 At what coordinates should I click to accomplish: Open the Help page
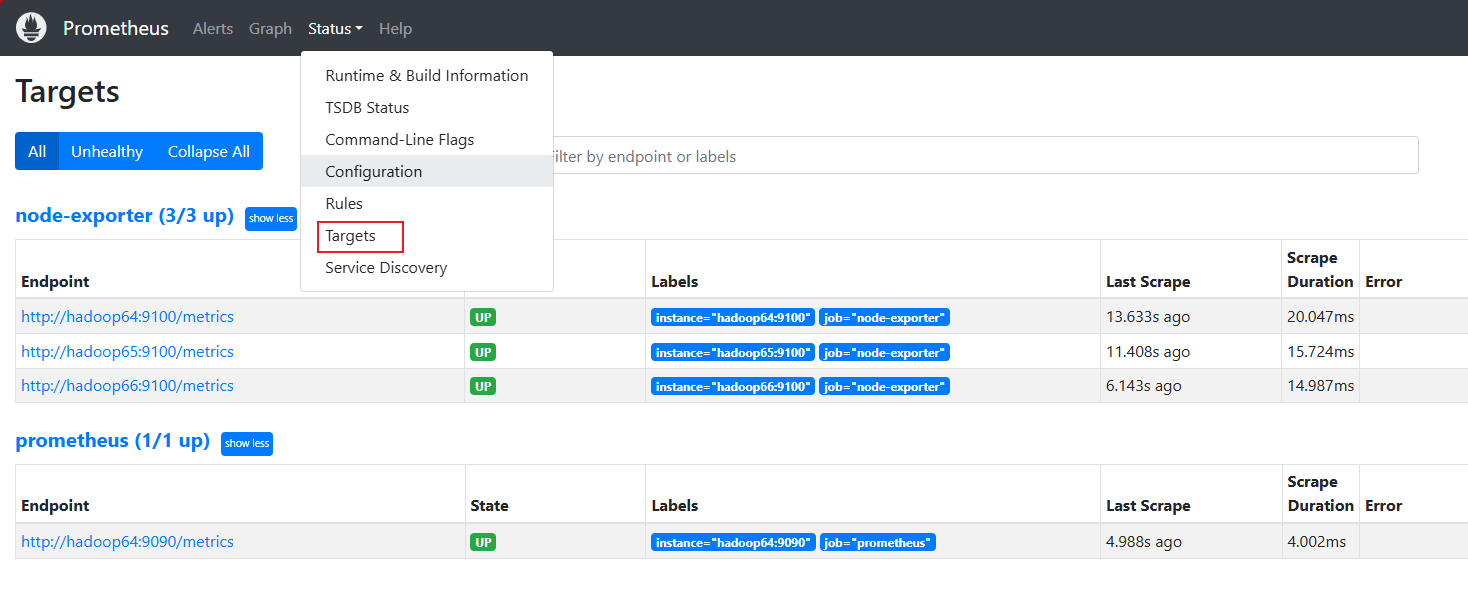coord(395,29)
